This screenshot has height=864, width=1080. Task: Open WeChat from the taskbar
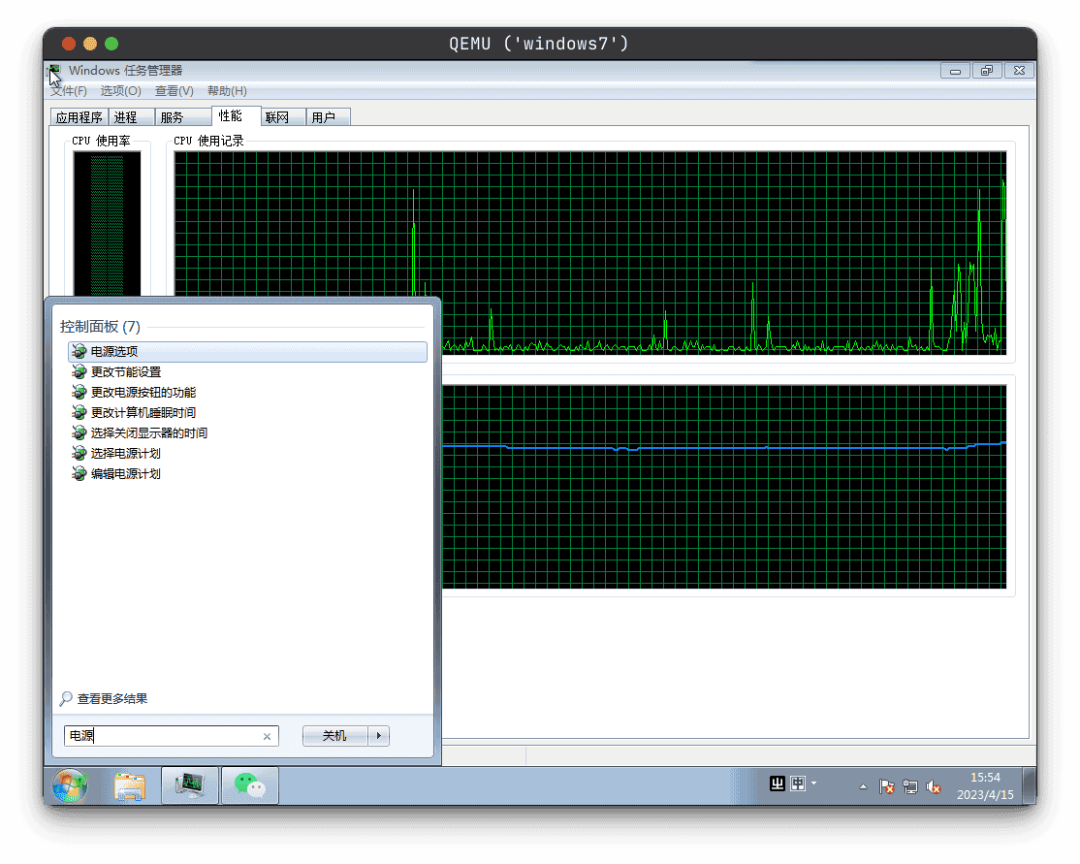[x=250, y=786]
